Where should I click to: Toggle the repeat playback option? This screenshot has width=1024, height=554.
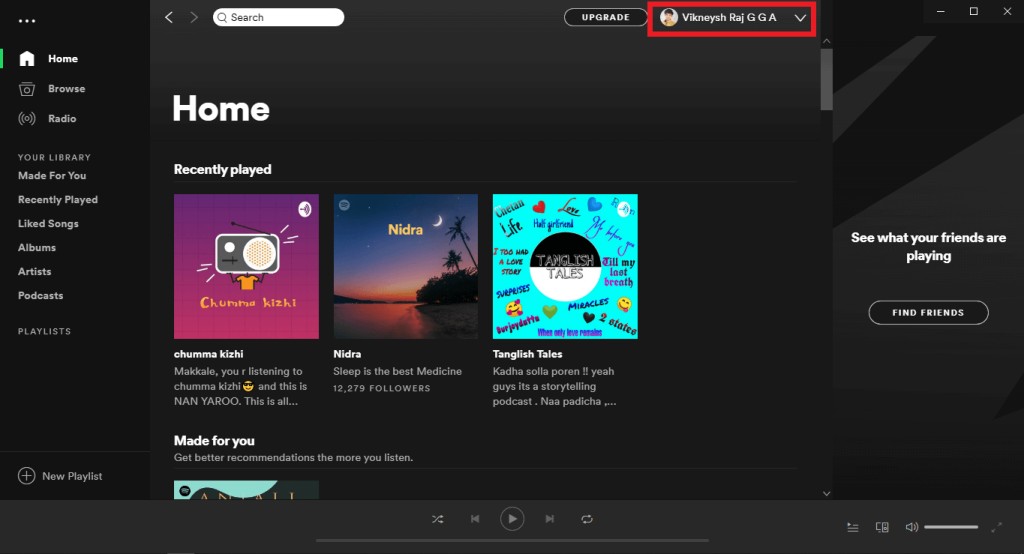tap(587, 519)
